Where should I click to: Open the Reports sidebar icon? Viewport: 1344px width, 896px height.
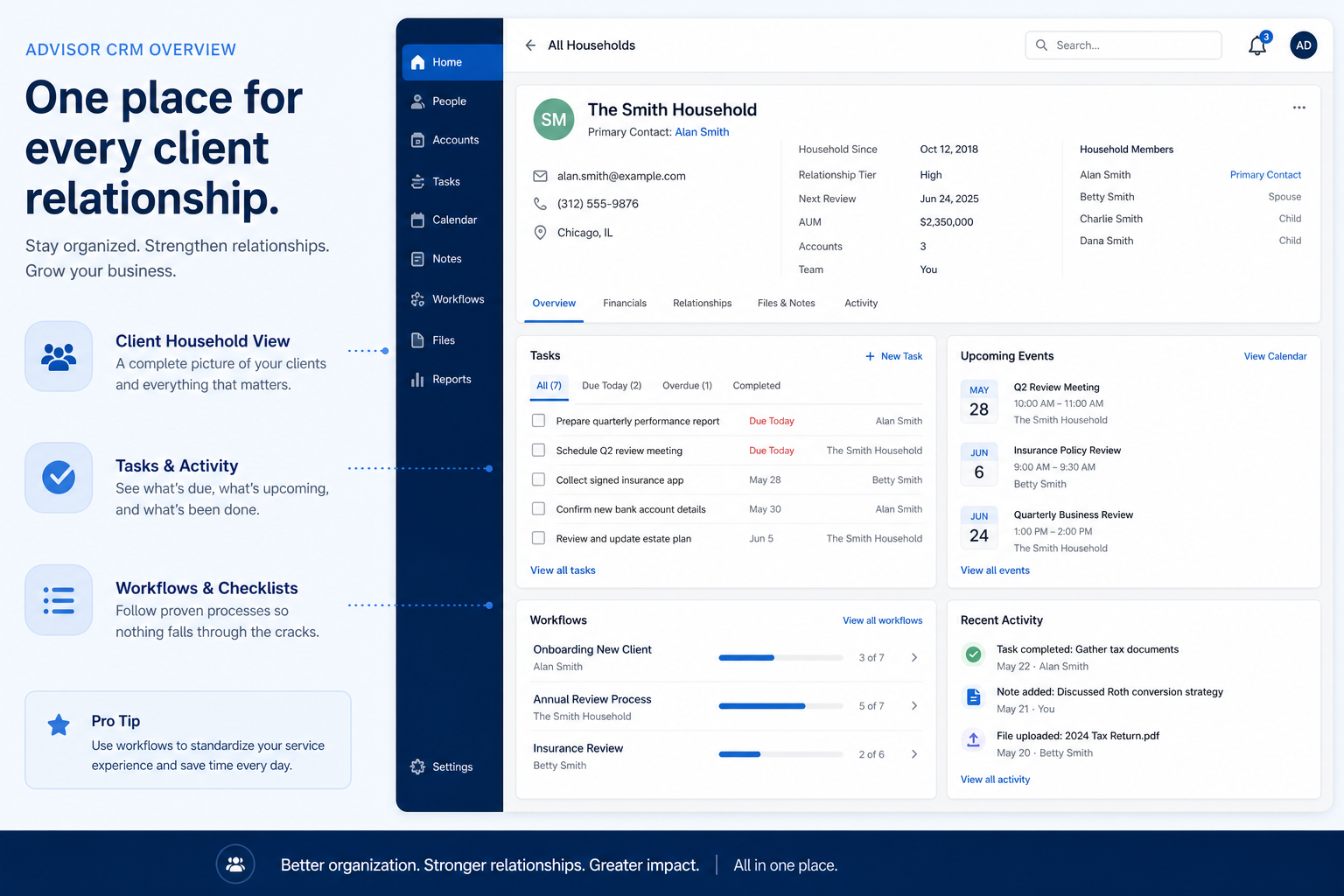417,379
